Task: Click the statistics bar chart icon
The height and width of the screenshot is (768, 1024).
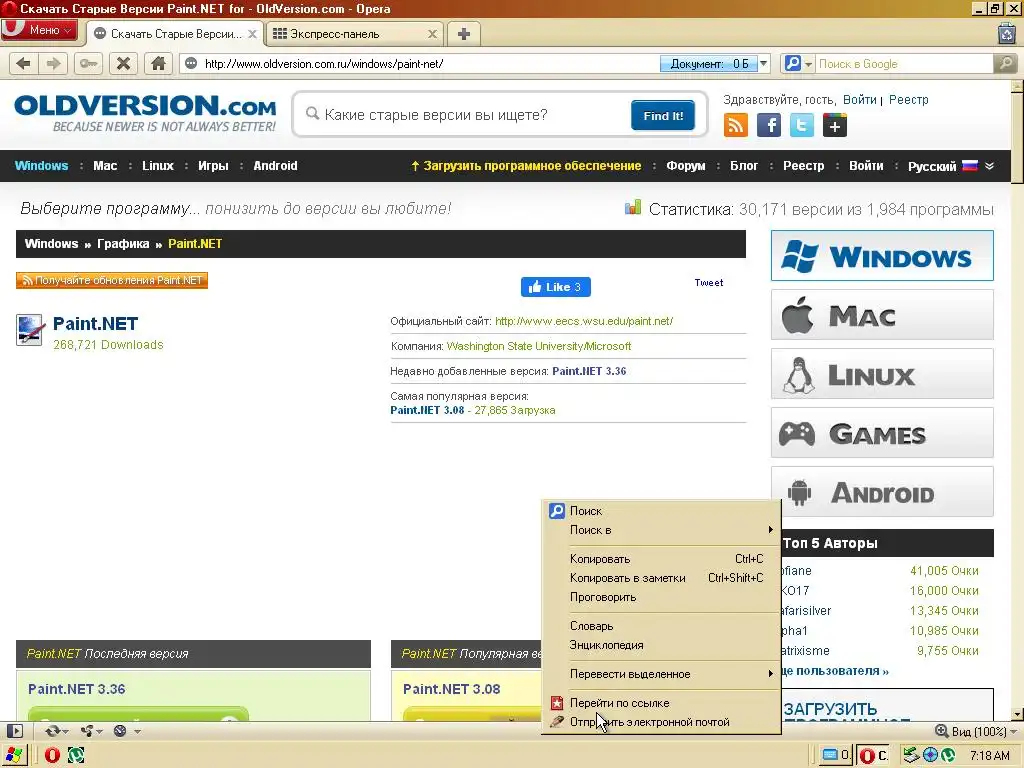Action: click(633, 208)
